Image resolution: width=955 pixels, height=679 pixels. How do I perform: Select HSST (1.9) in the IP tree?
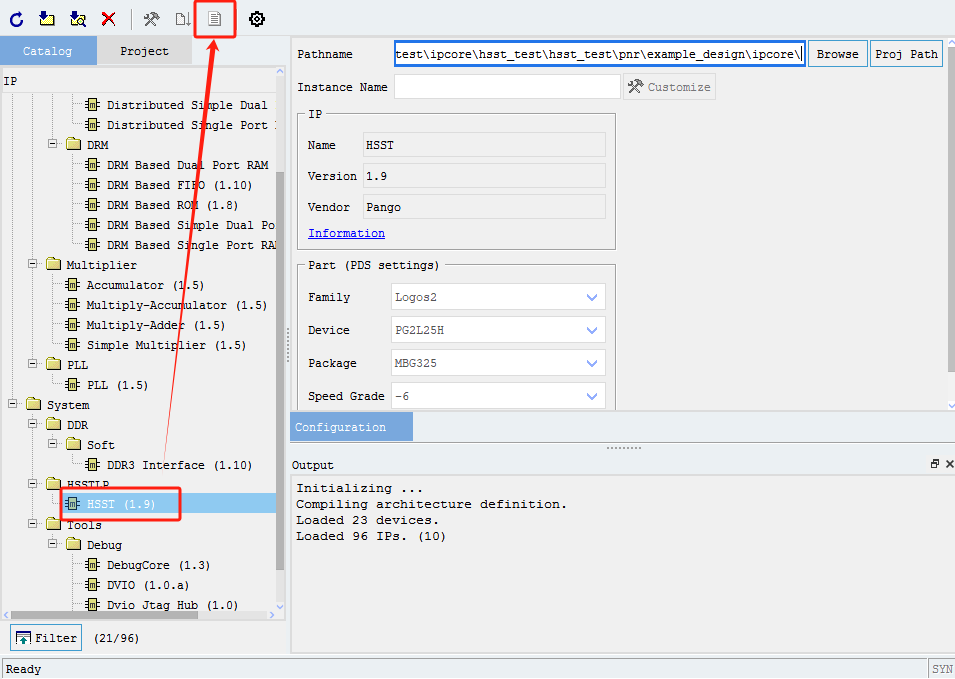(x=121, y=504)
